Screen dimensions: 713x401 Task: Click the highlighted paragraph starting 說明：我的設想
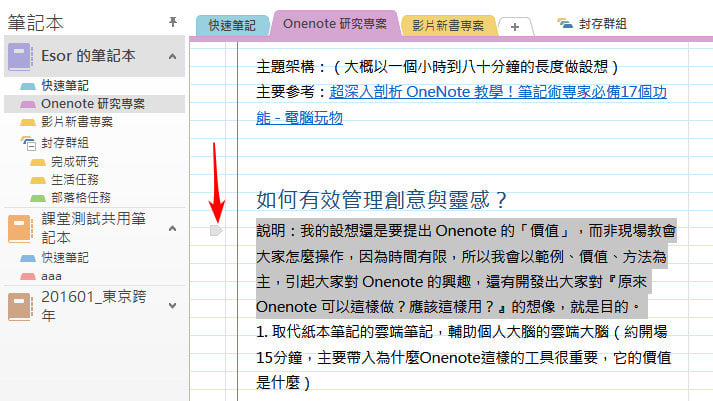(x=466, y=269)
